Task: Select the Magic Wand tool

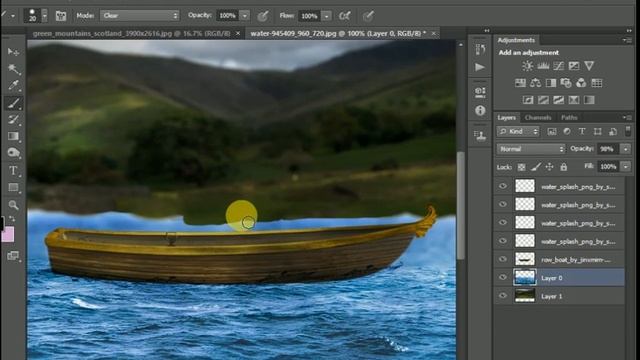Action: coord(13,69)
